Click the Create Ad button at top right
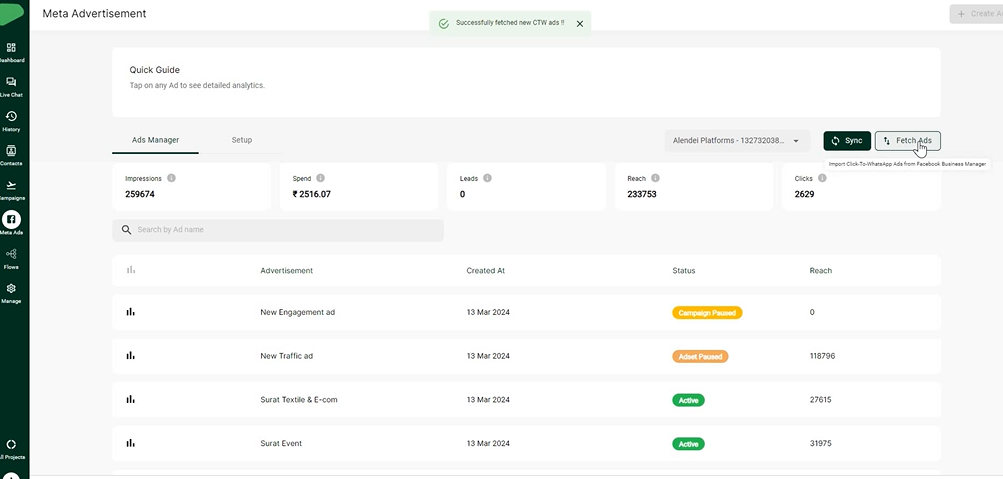Viewport: 1003px width, 479px height. point(976,13)
